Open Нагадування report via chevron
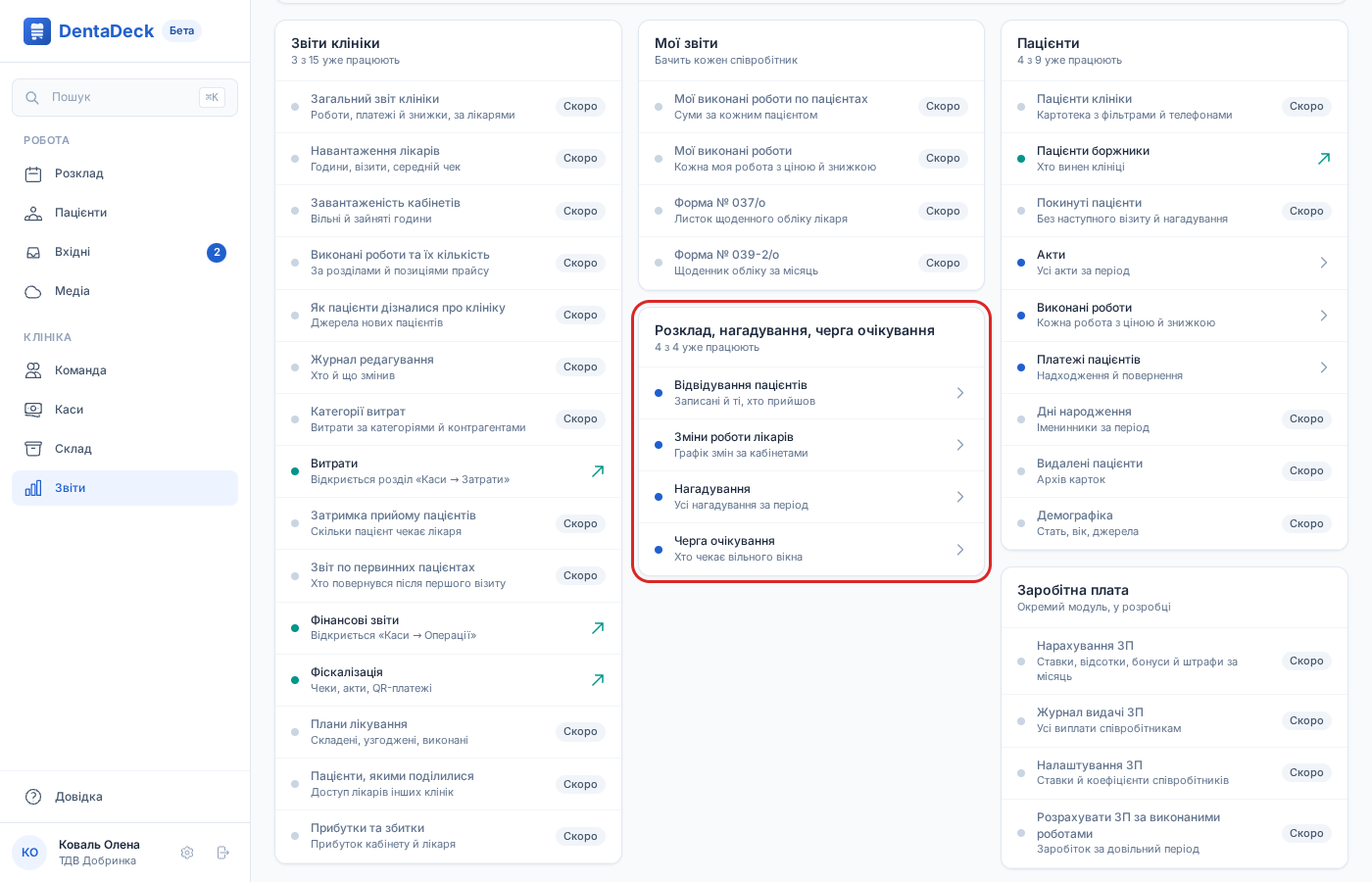Screen dimensions: 1372x882 pos(960,497)
